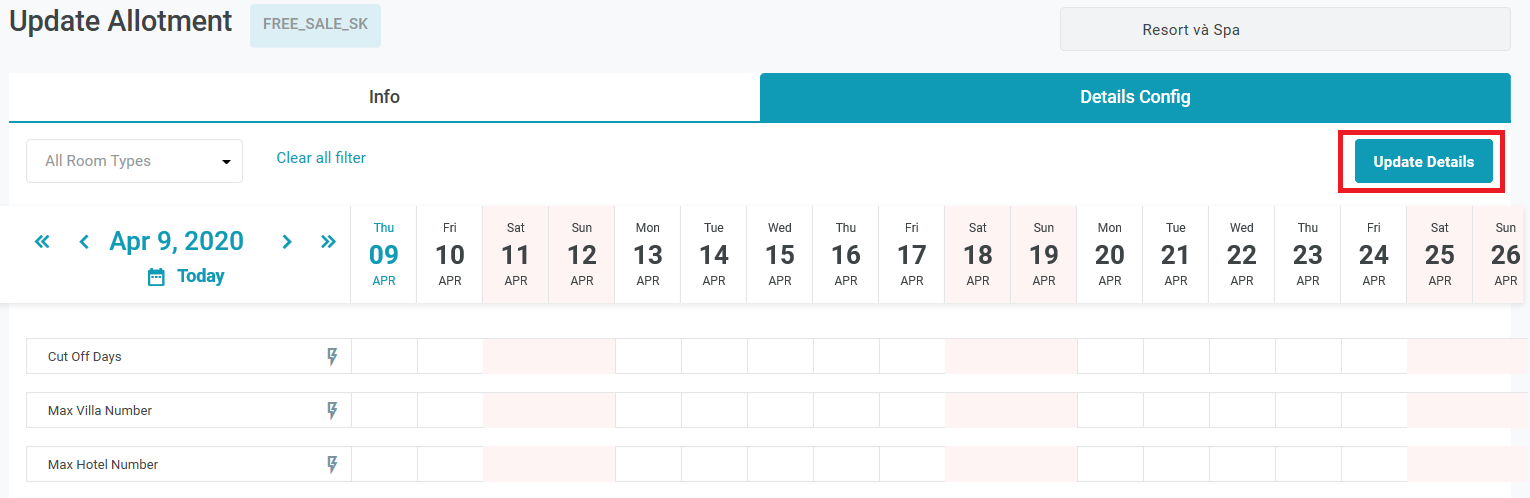This screenshot has height=498, width=1530.
Task: Click the lightning bolt icon for Max Villa Number
Action: point(333,411)
